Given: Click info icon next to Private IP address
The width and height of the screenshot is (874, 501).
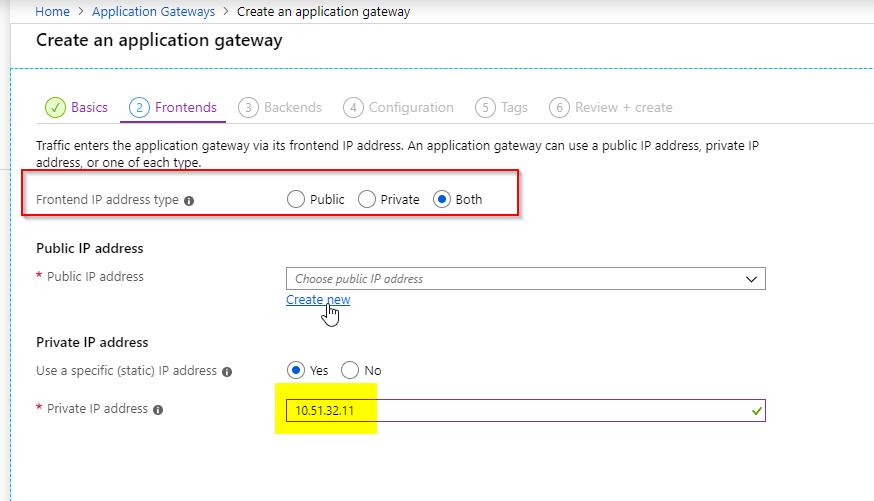Looking at the screenshot, I should (159, 409).
